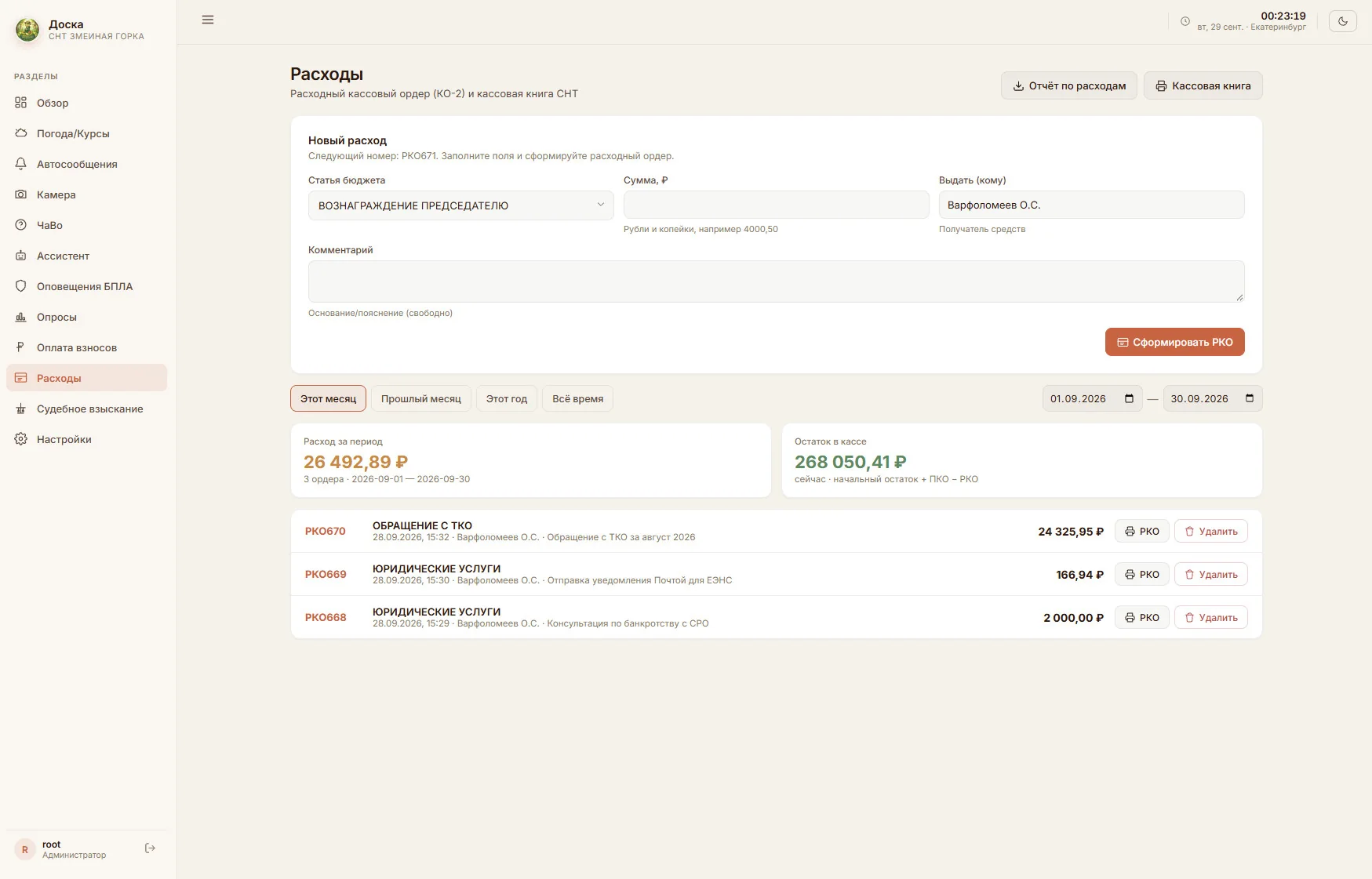Delete order РКО669
The width and height of the screenshot is (1372, 879).
click(x=1211, y=574)
